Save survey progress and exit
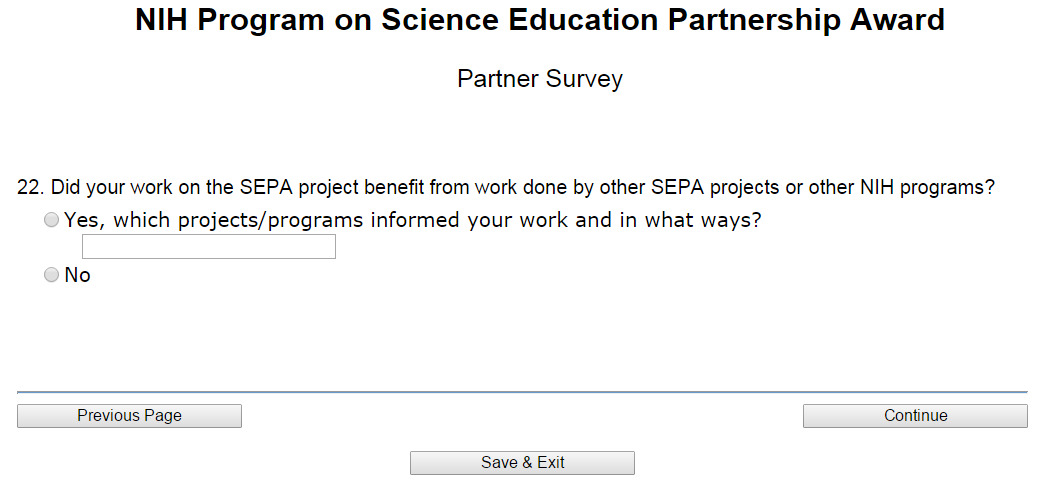The height and width of the screenshot is (500, 1050). pyautogui.click(x=522, y=463)
